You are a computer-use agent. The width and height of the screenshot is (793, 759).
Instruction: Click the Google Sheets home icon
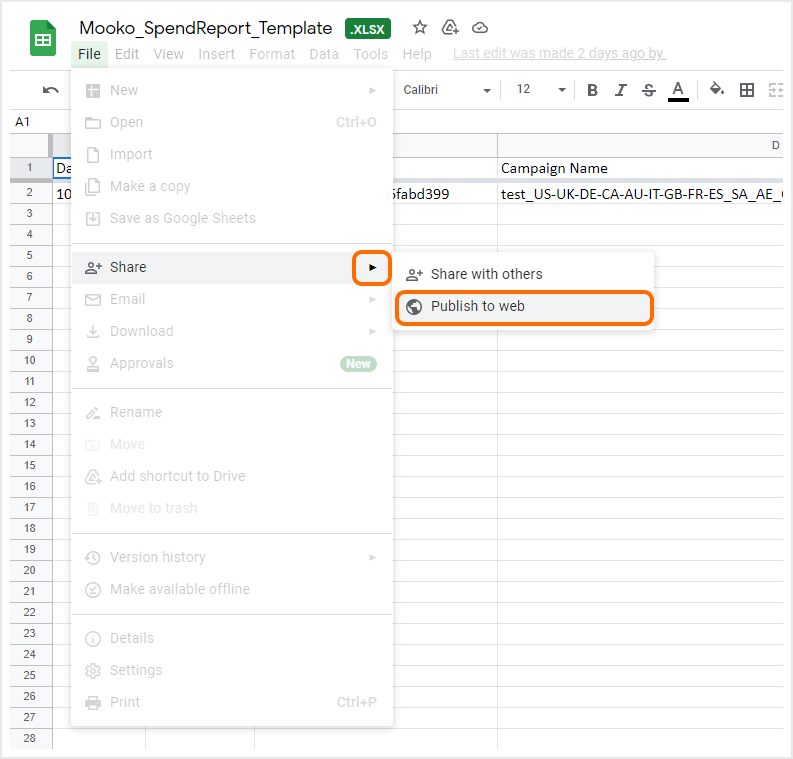point(42,38)
